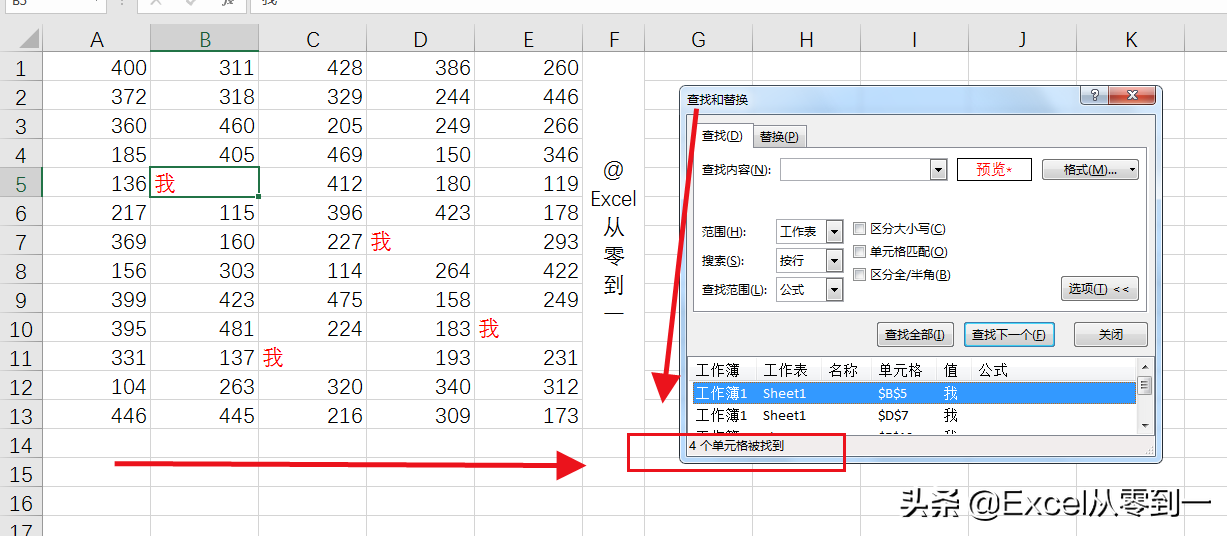The image size is (1227, 536).
Task: Click cell D4 containing 150
Action: coord(421,155)
